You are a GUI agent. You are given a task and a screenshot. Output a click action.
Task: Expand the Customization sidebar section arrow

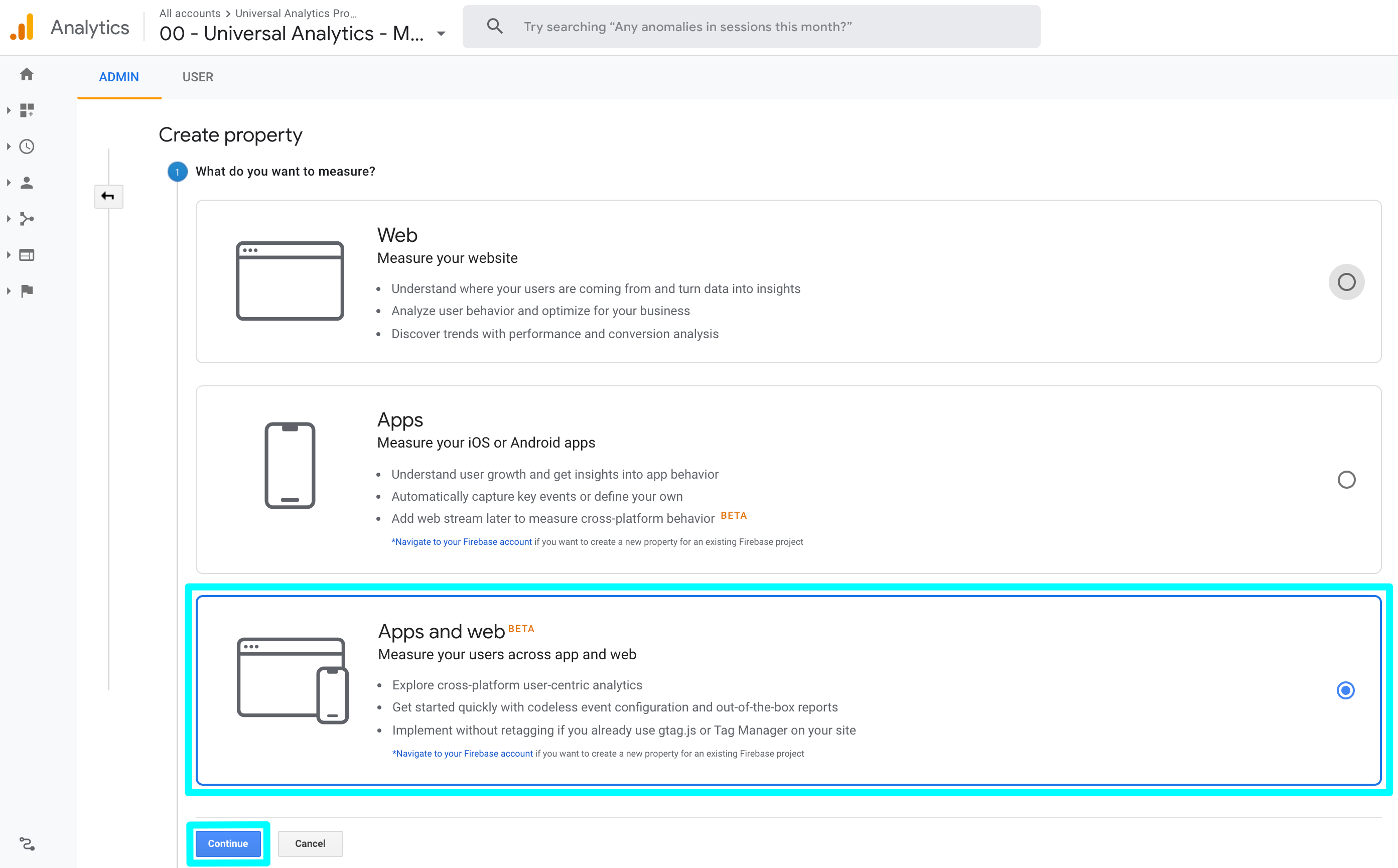pos(9,110)
